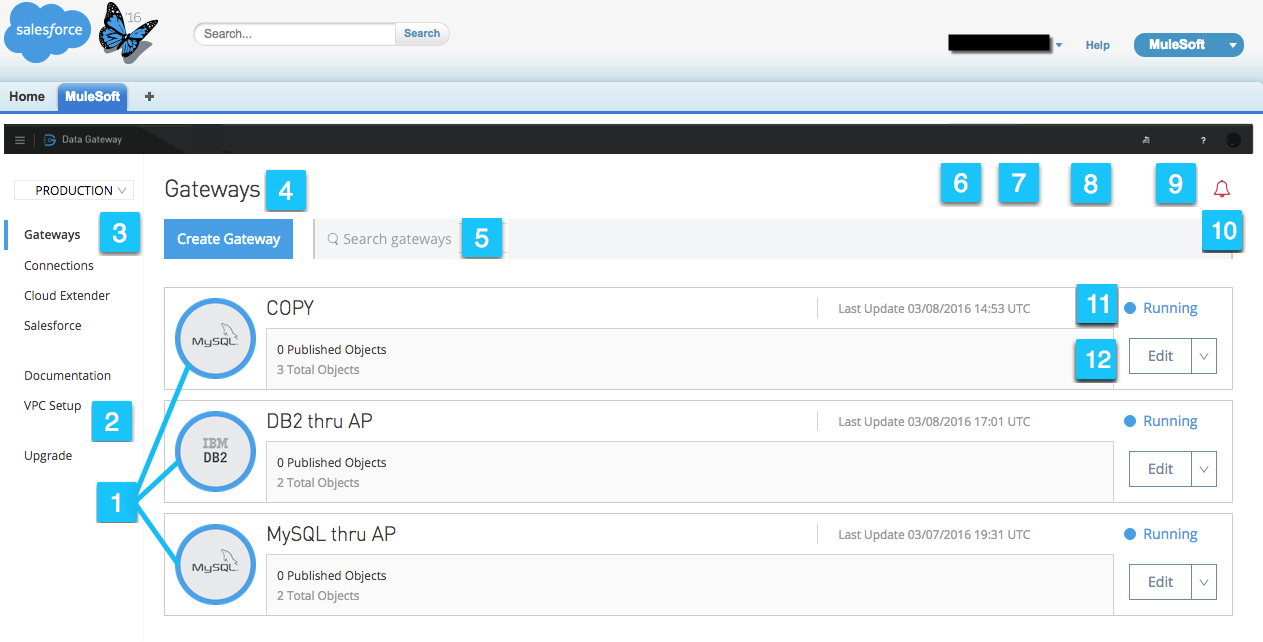1263x642 pixels.
Task: Click the red notification bell icon
Action: point(1221,188)
